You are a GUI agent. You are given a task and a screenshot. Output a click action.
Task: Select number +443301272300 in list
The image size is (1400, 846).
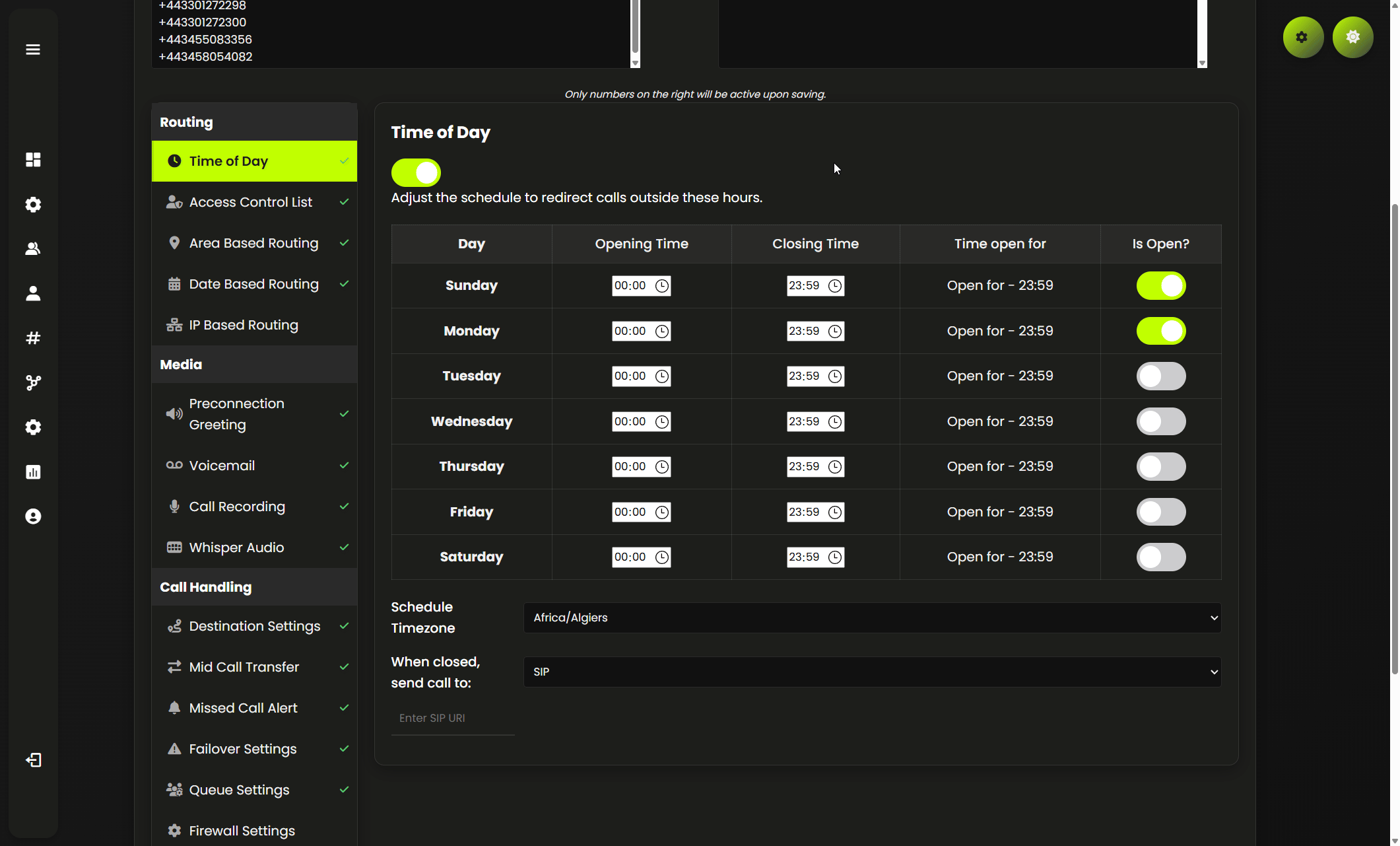[203, 22]
